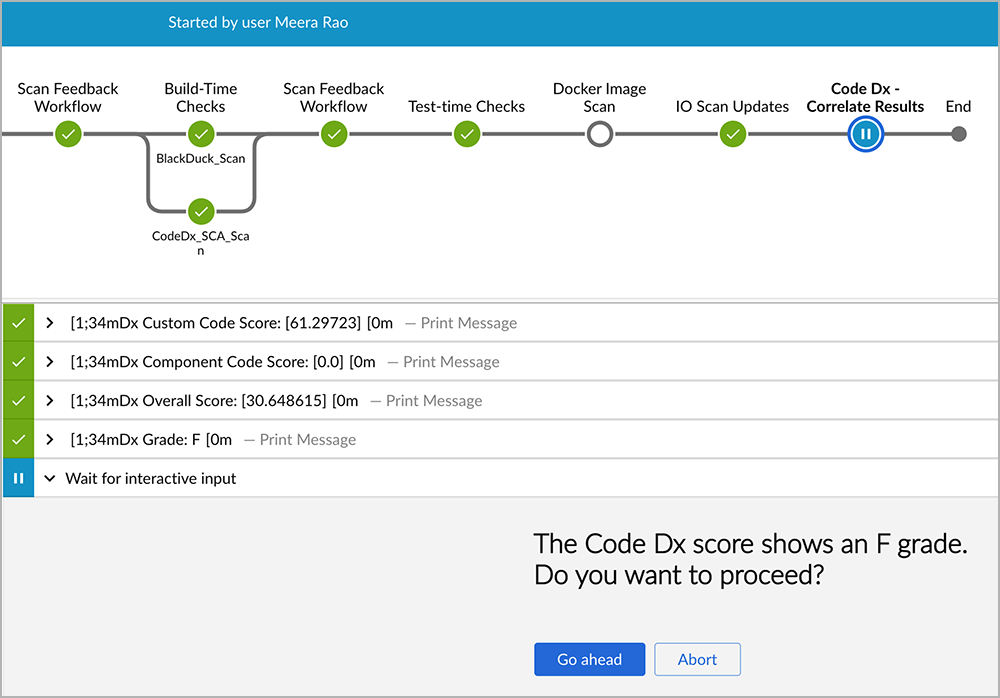
Task: Click the Test-time Checks green check icon
Action: (466, 133)
